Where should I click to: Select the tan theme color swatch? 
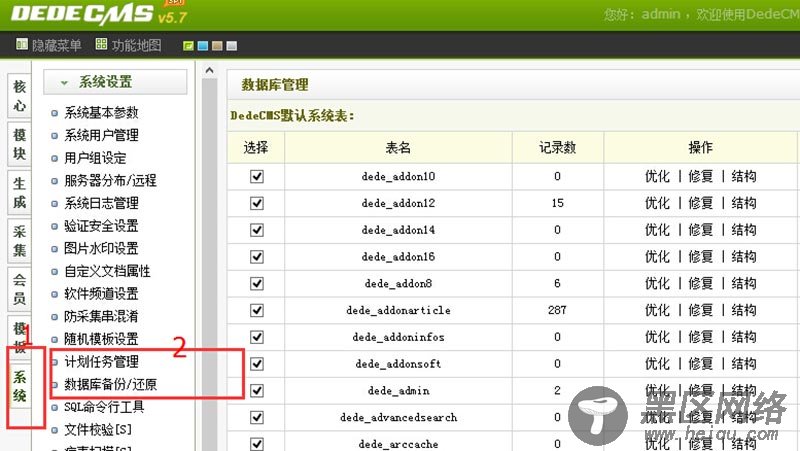(x=217, y=46)
